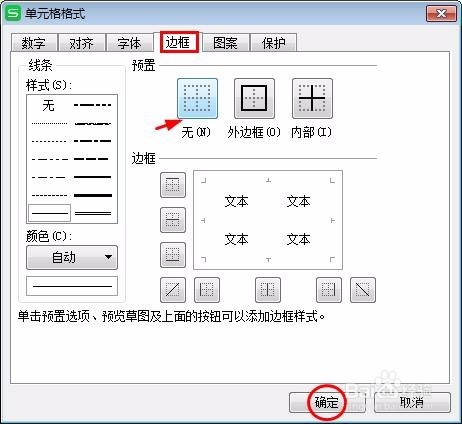Apply the 外边框 outline preset
The height and width of the screenshot is (424, 462).
[x=254, y=99]
